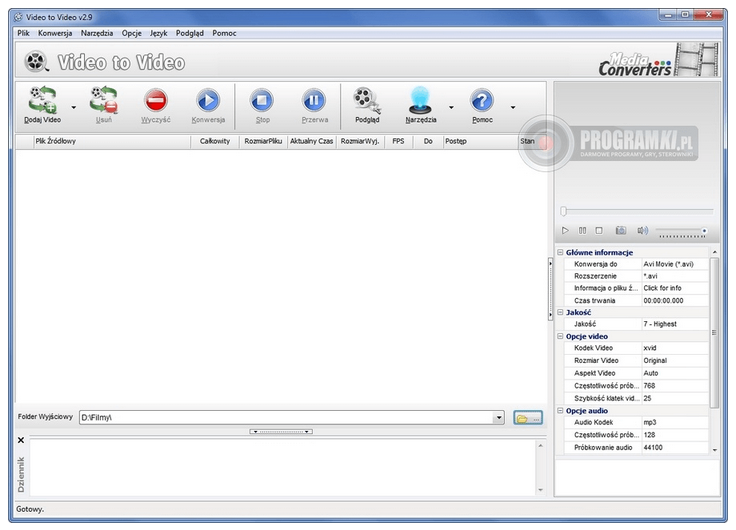Click the Plik Źródłowy column header

(112, 141)
